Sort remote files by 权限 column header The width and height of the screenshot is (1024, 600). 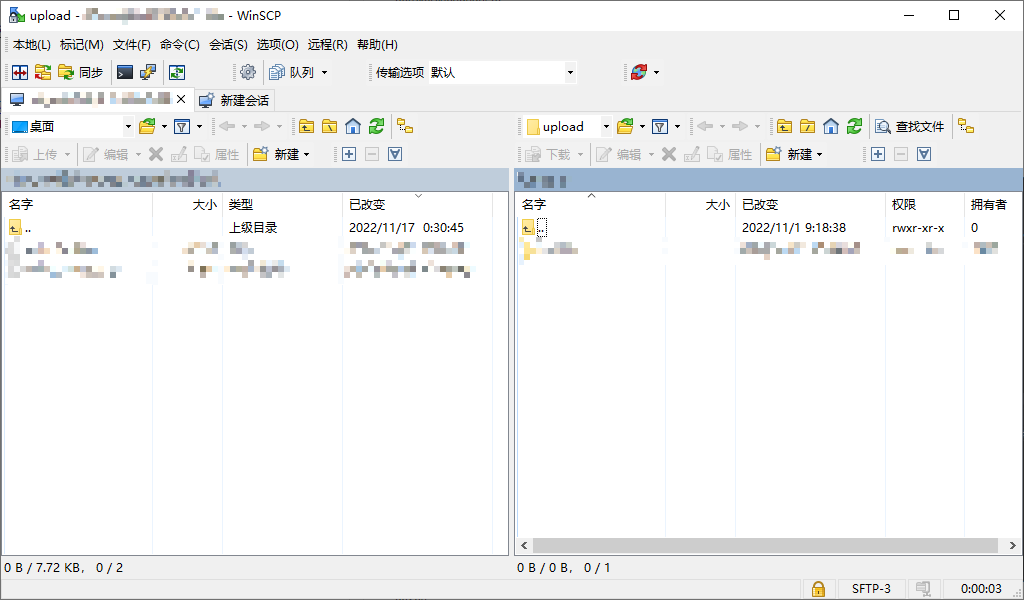point(903,204)
